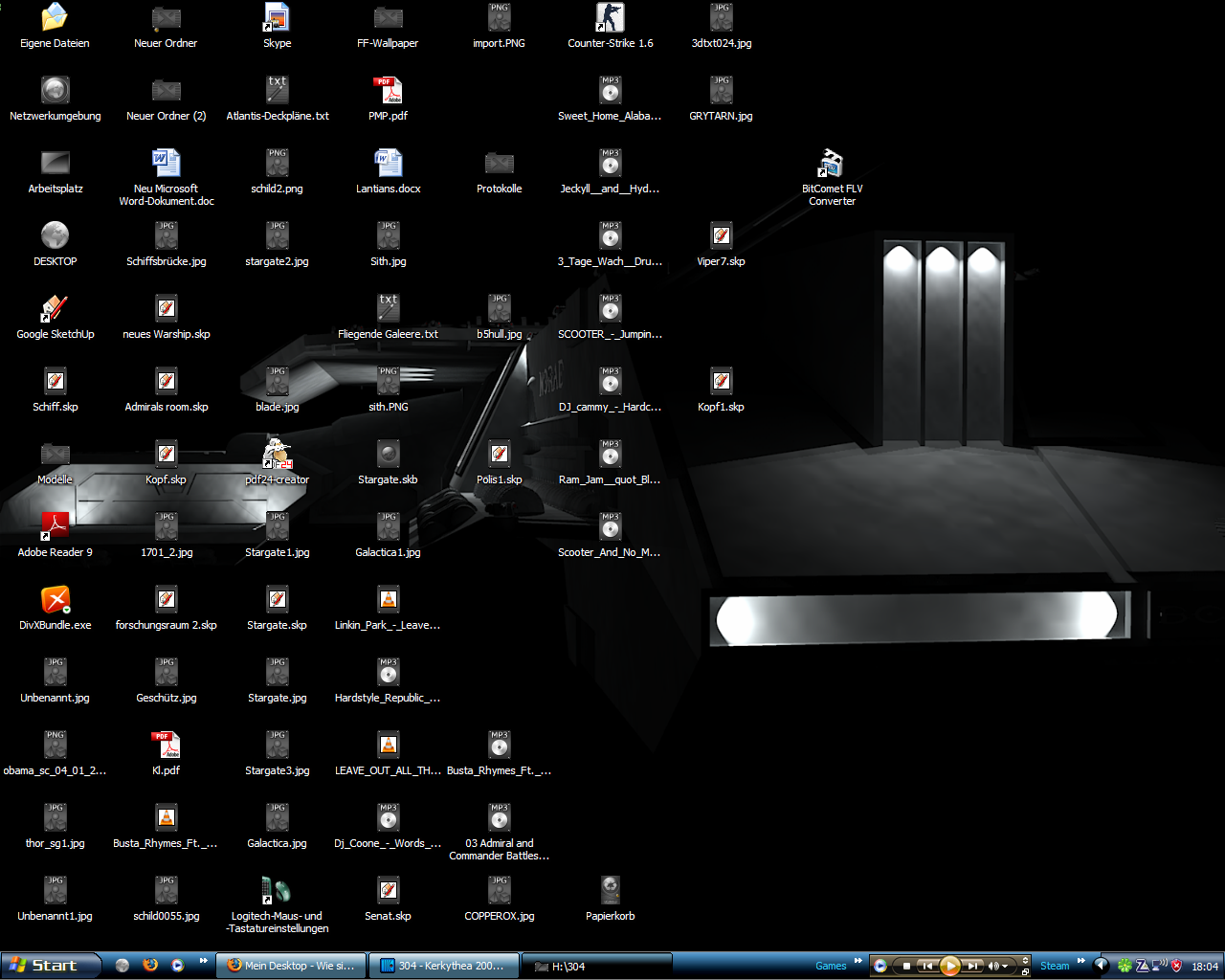Open the Skype desktop shortcut

tap(277, 18)
